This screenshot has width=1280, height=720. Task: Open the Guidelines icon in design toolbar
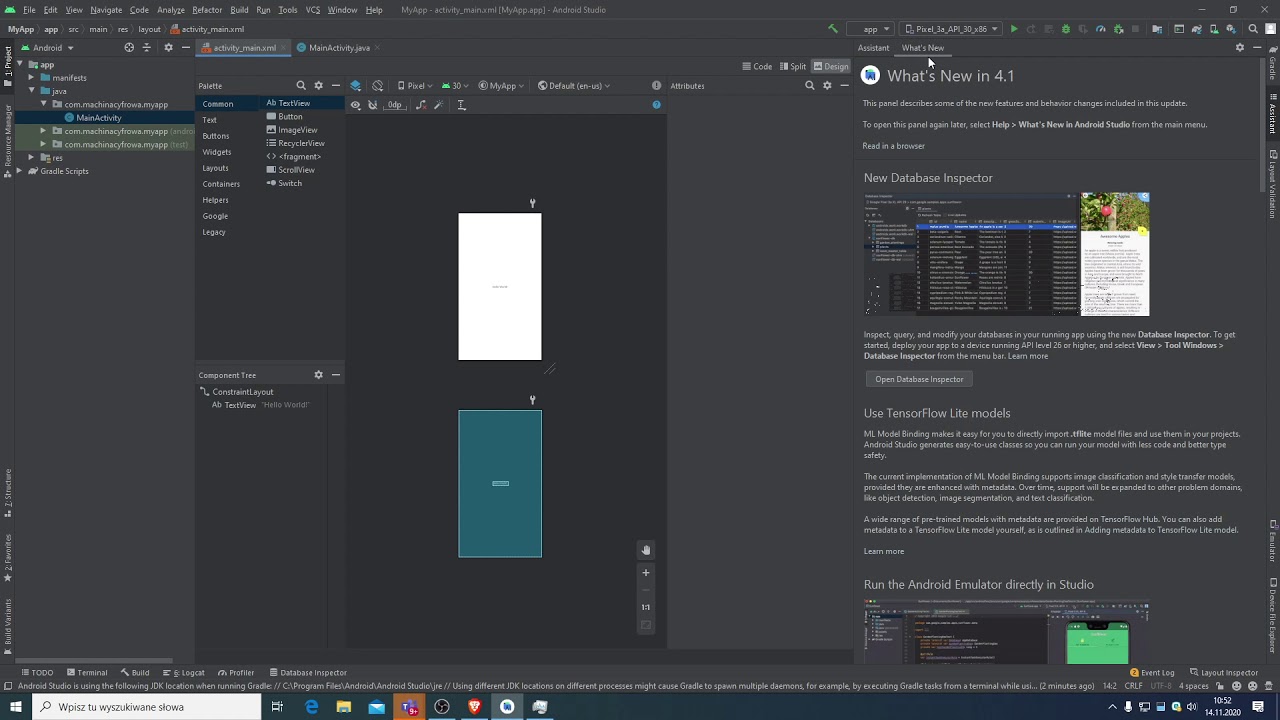point(461,105)
